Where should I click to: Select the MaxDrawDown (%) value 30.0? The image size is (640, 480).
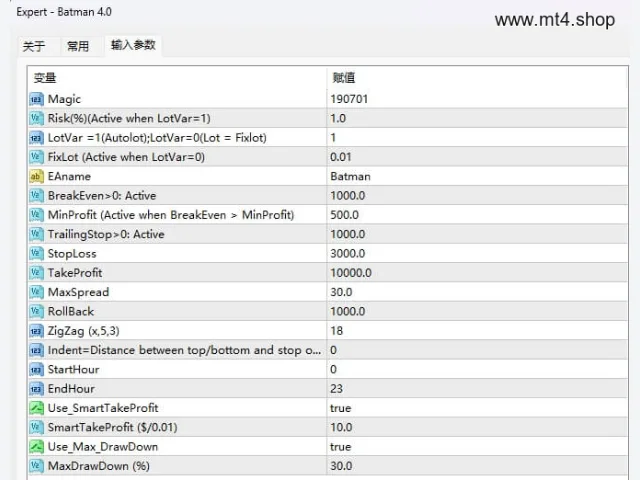[341, 466]
